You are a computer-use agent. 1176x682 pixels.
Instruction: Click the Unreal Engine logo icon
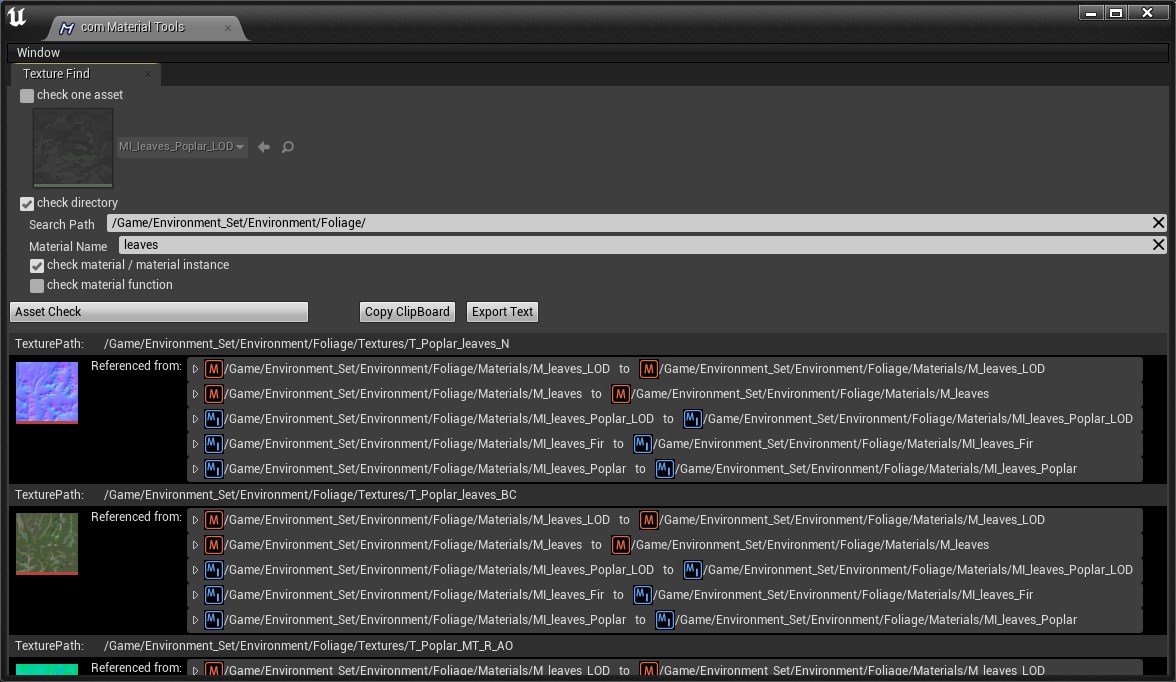tap(17, 17)
